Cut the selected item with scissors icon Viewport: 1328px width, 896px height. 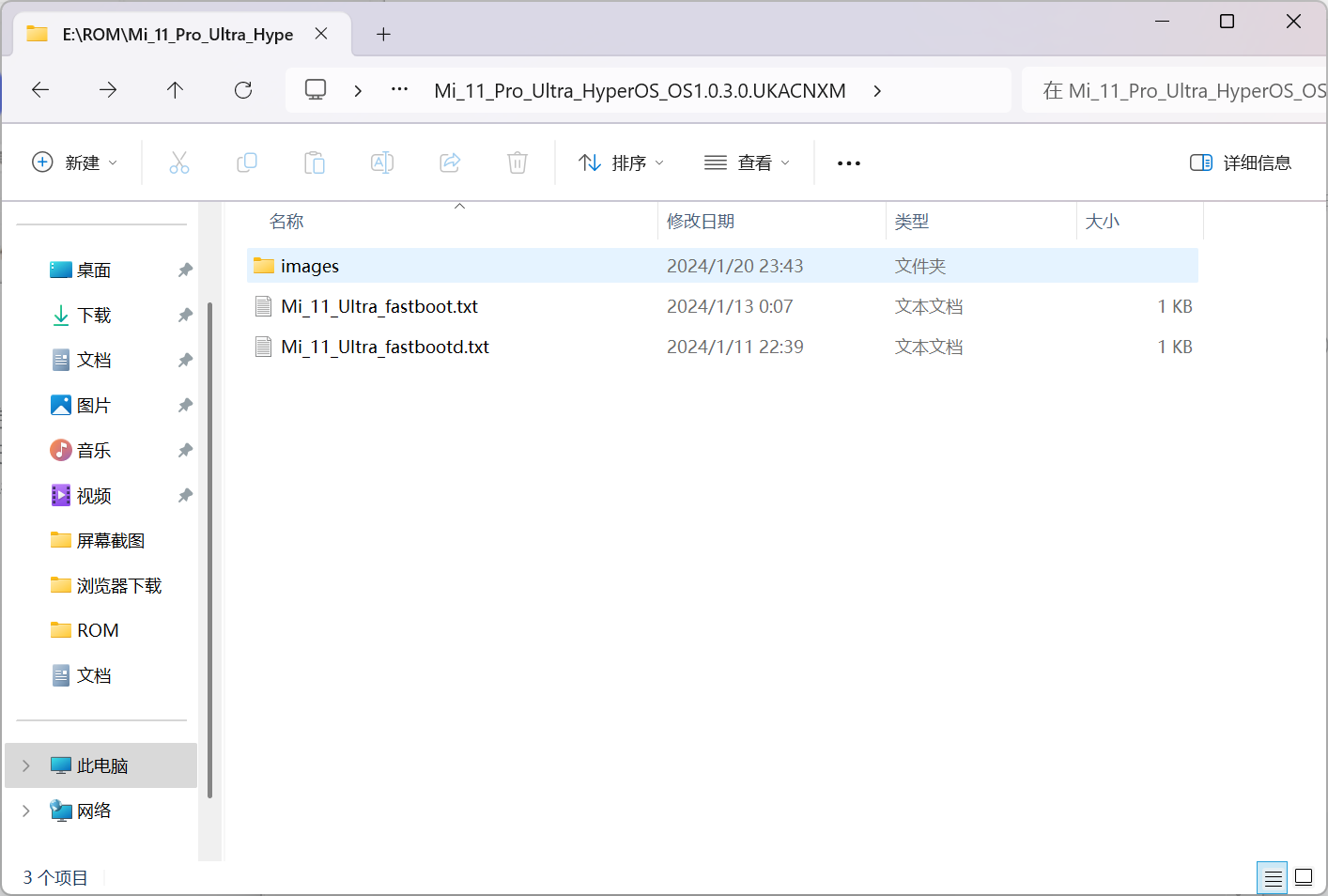coord(179,162)
